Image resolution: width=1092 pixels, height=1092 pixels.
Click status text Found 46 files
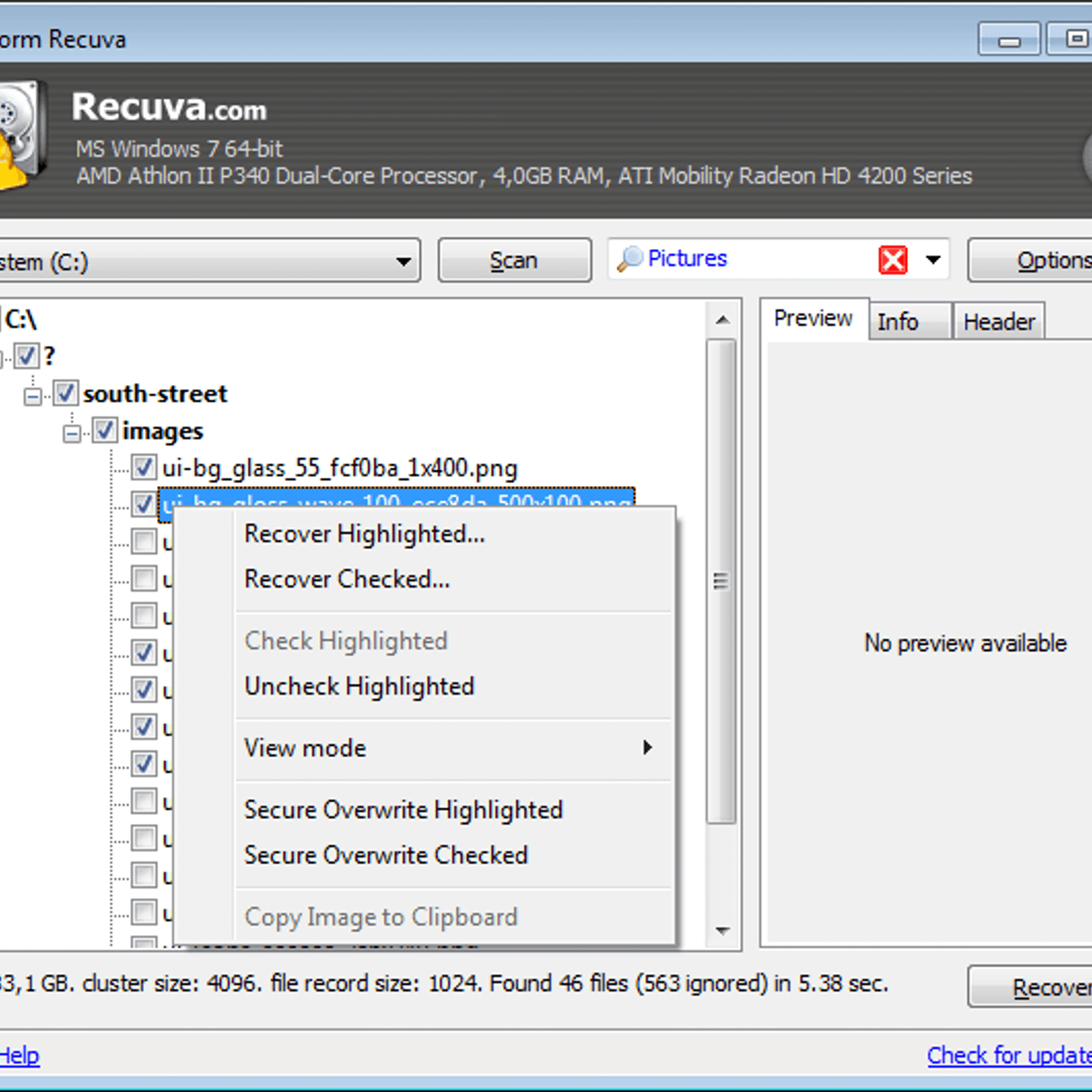tap(558, 983)
